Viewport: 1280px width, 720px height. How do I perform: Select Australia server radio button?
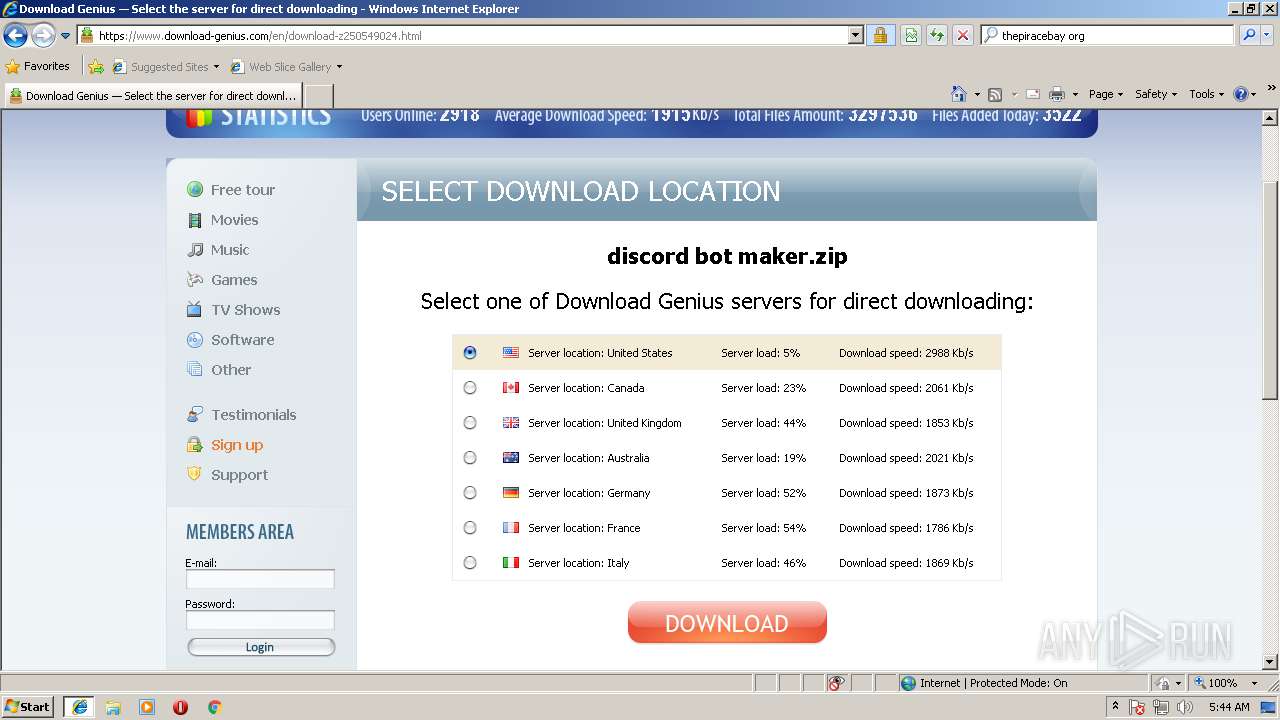(x=470, y=458)
